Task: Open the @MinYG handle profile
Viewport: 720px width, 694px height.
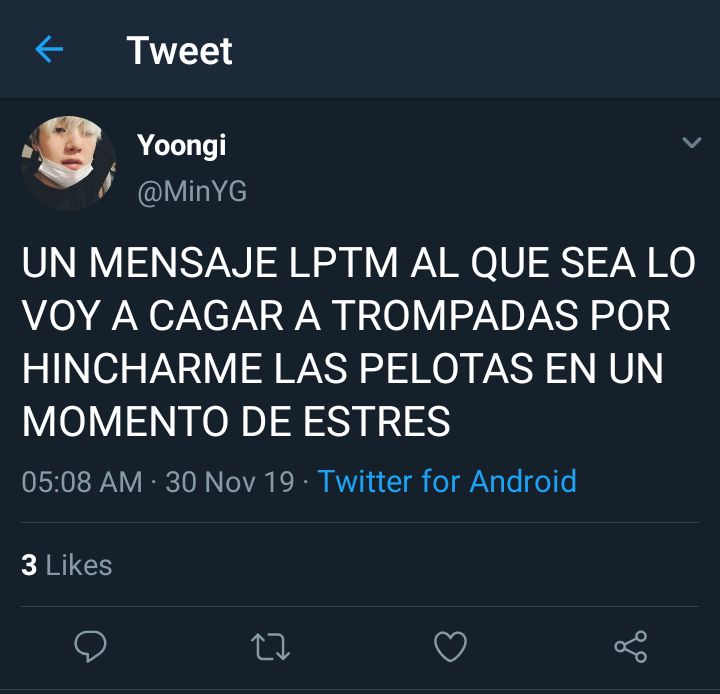Action: pyautogui.click(x=192, y=191)
